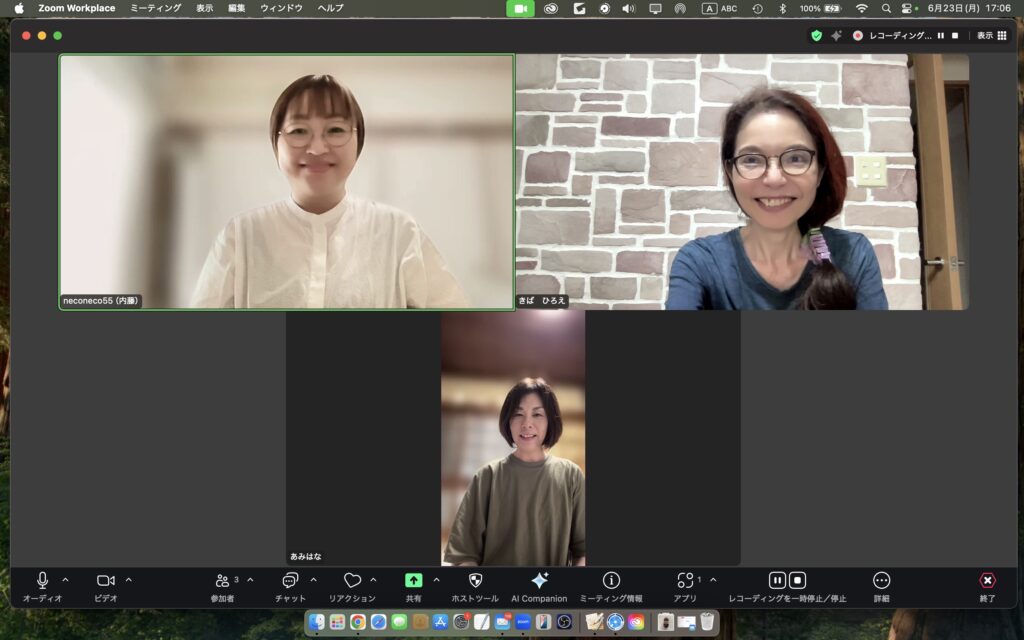Expand share options chevron beside 共有
Viewport: 1024px width, 640px height.
pos(436,580)
